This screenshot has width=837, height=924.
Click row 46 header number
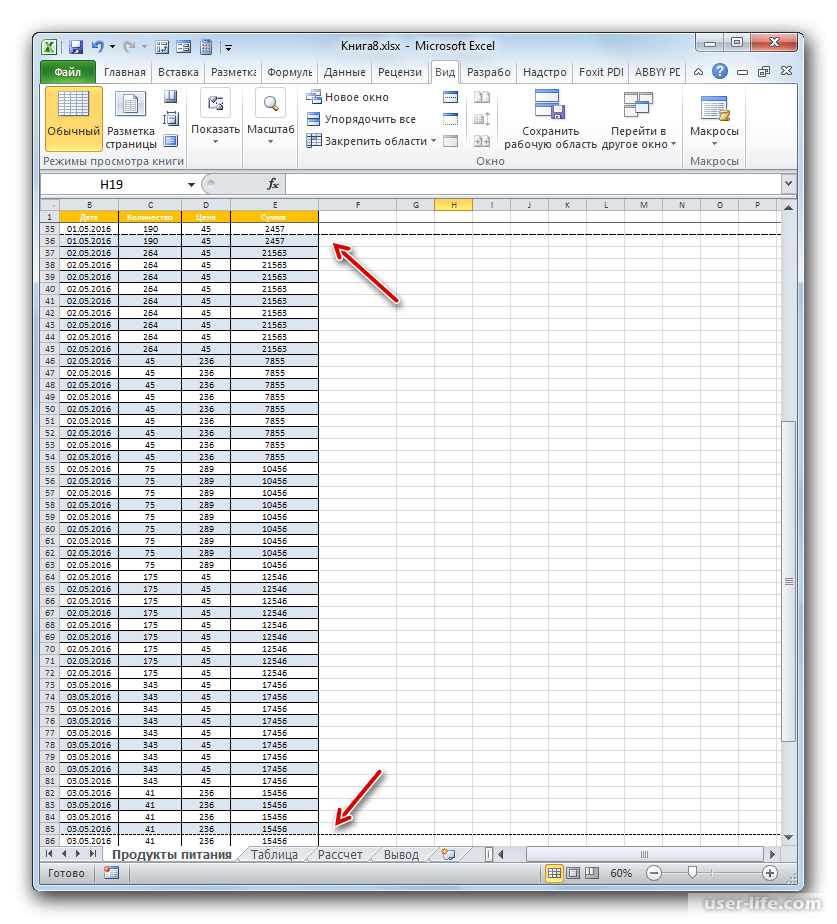pos(50,361)
